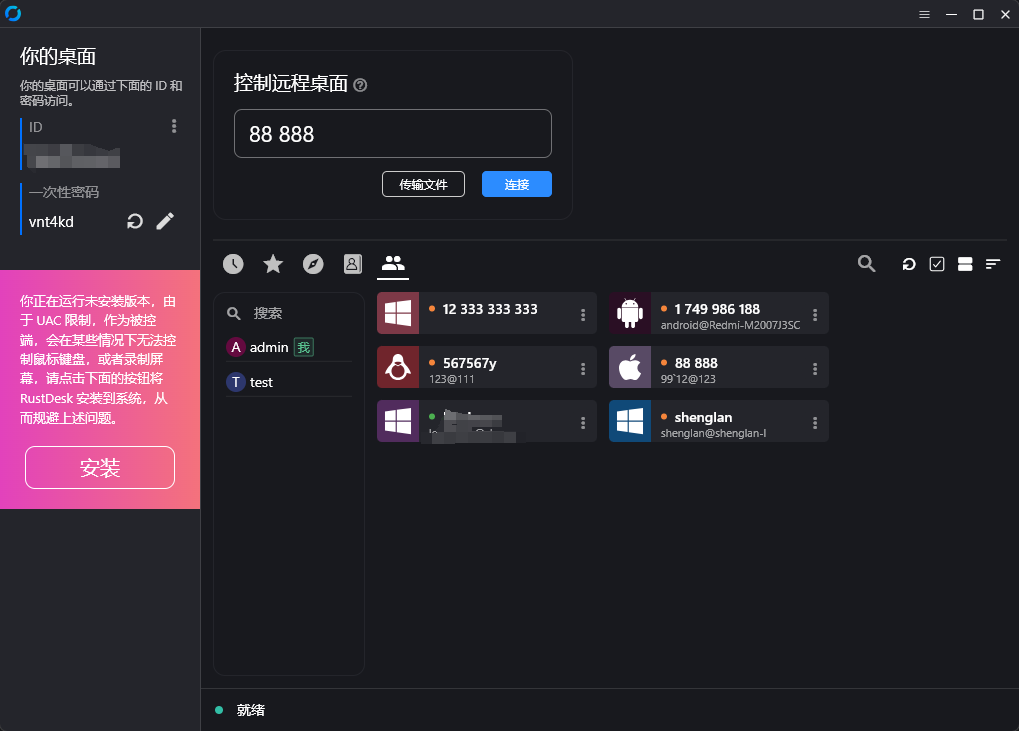Refresh the peer list

pos(909,264)
